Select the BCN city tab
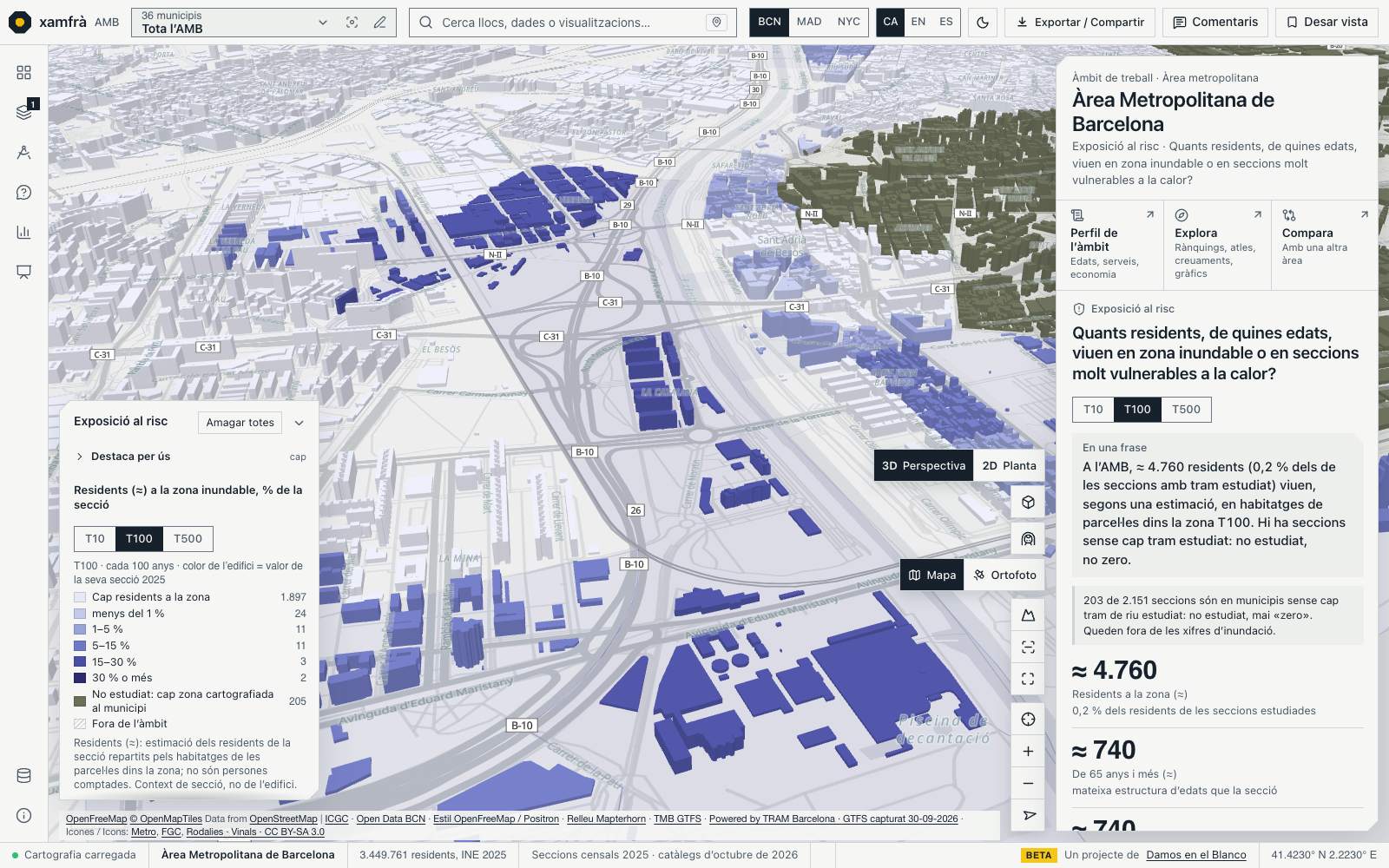This screenshot has height=868, width=1389. click(769, 23)
